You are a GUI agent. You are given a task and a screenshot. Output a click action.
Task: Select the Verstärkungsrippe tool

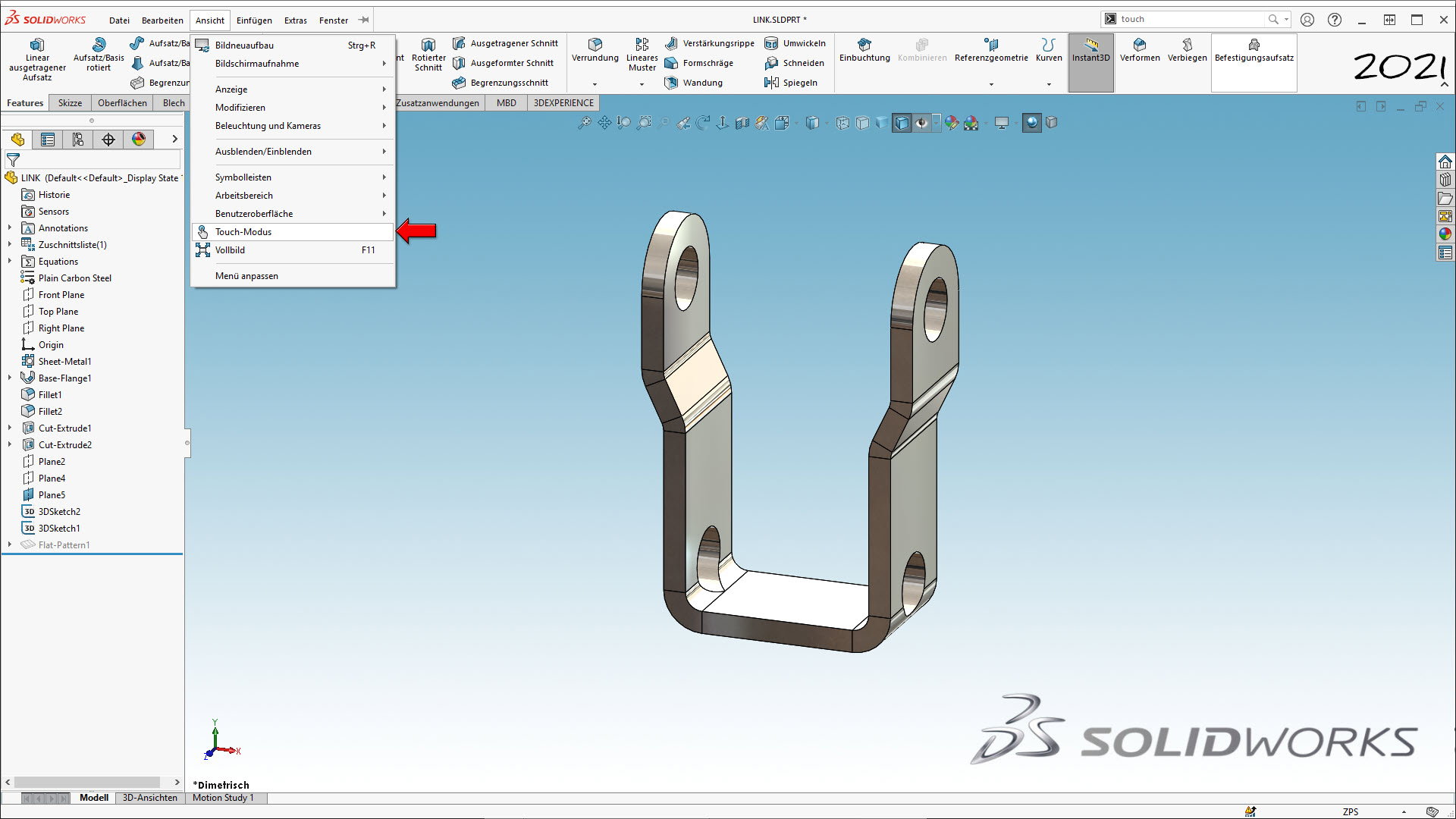point(709,43)
